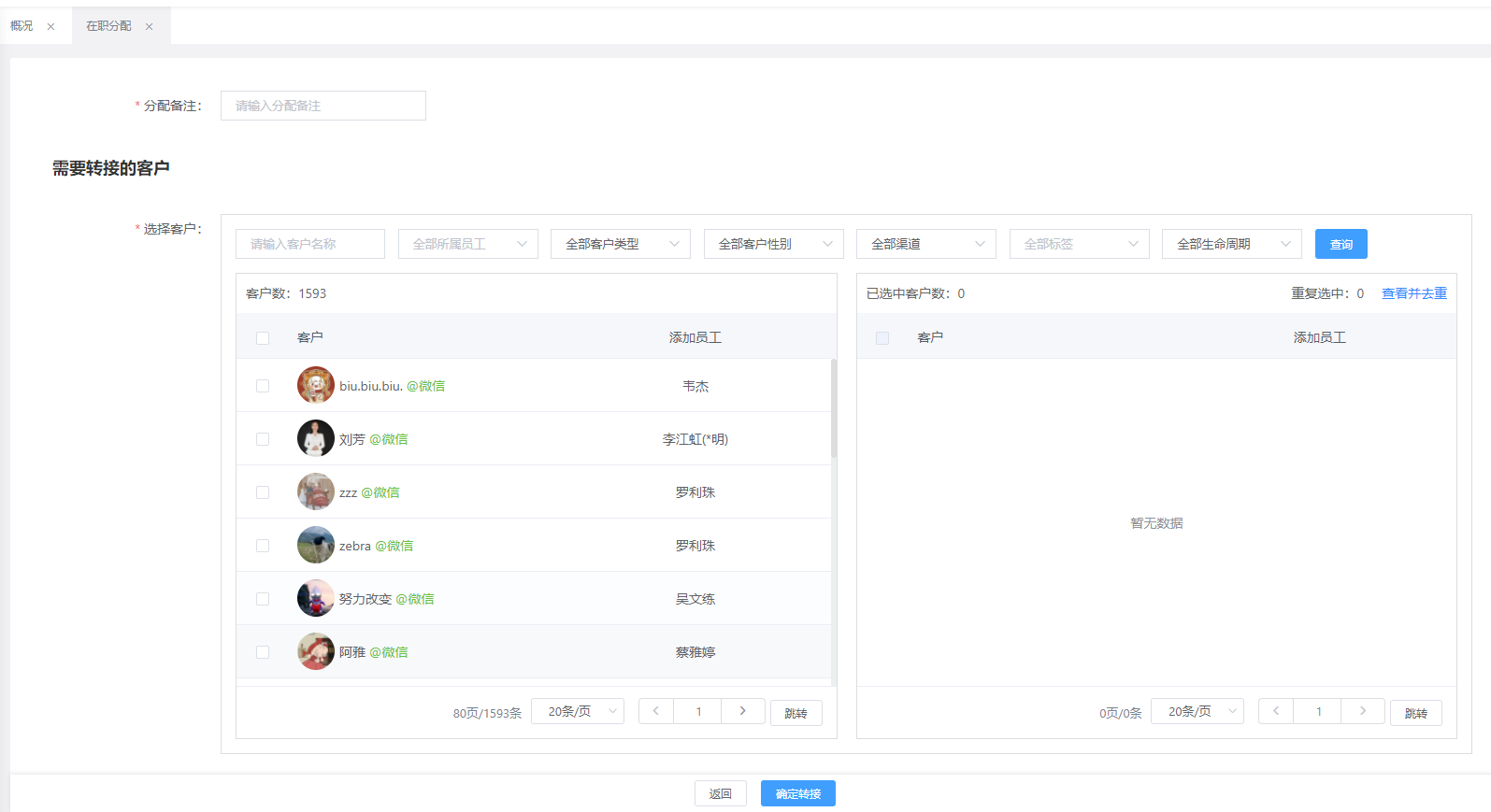The height and width of the screenshot is (812, 1491).
Task: Check the box for customer 刘芳
Action: [263, 439]
